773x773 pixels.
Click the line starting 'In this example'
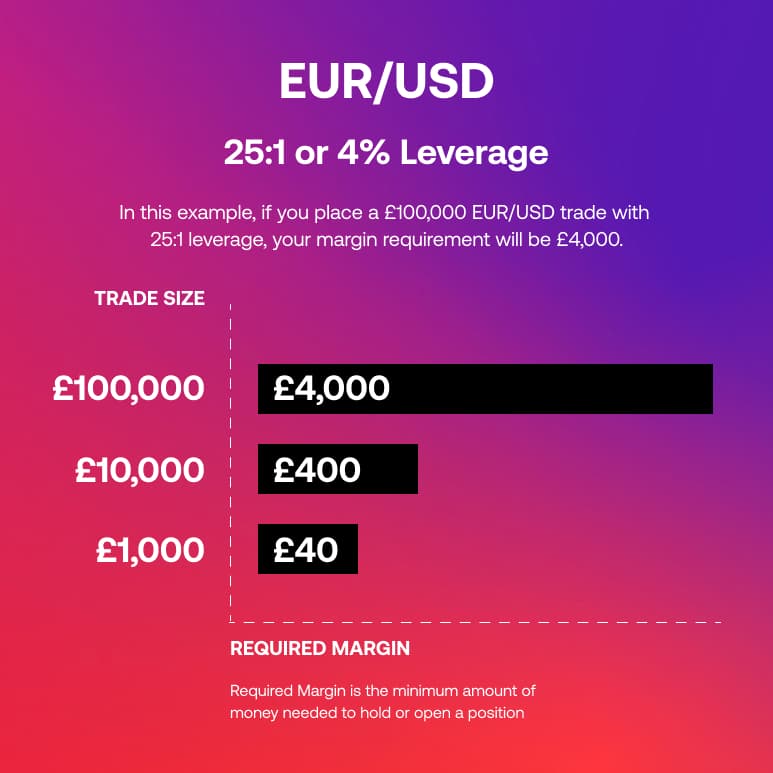click(x=385, y=213)
